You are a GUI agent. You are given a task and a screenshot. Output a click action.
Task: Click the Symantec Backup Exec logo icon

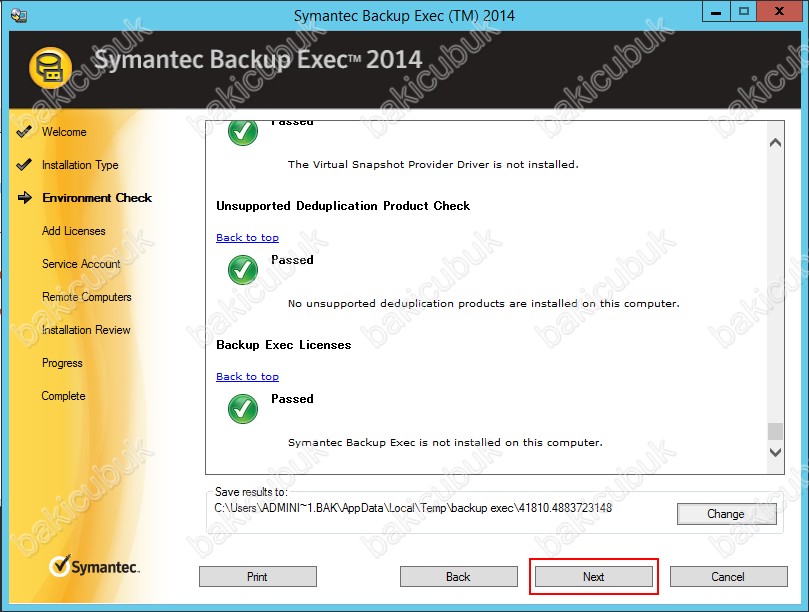[50, 68]
